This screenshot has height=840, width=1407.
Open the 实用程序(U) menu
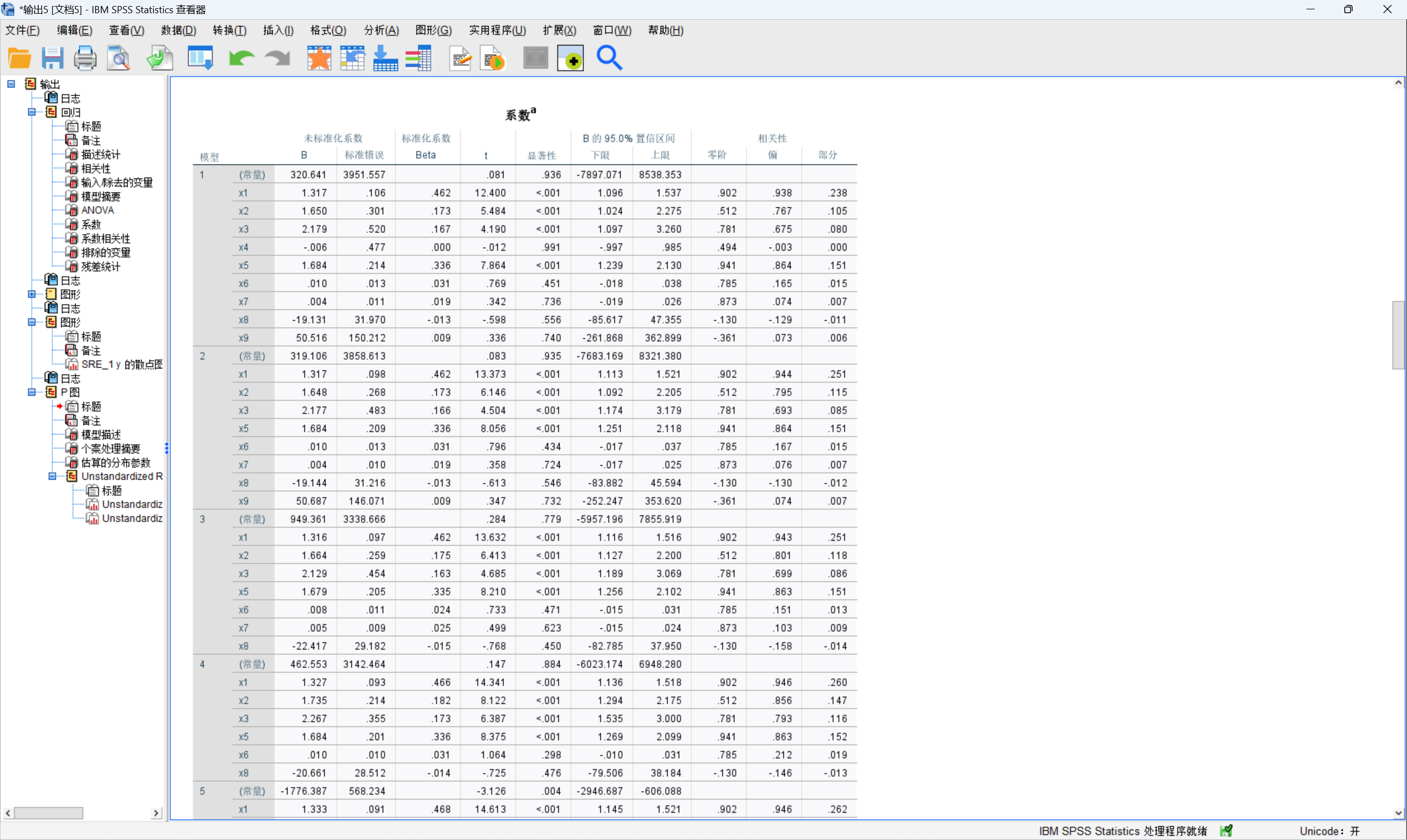coord(497,31)
